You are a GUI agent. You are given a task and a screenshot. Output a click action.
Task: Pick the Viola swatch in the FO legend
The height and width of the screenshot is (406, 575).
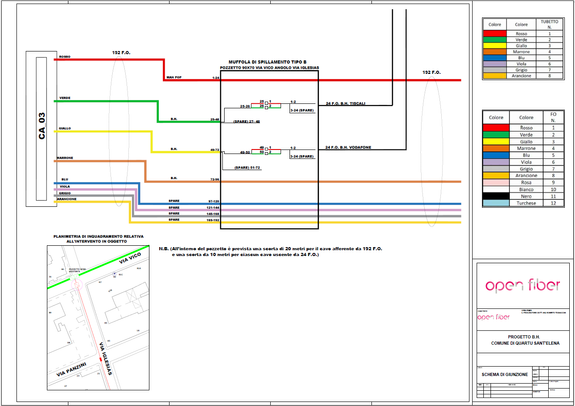tap(496, 162)
